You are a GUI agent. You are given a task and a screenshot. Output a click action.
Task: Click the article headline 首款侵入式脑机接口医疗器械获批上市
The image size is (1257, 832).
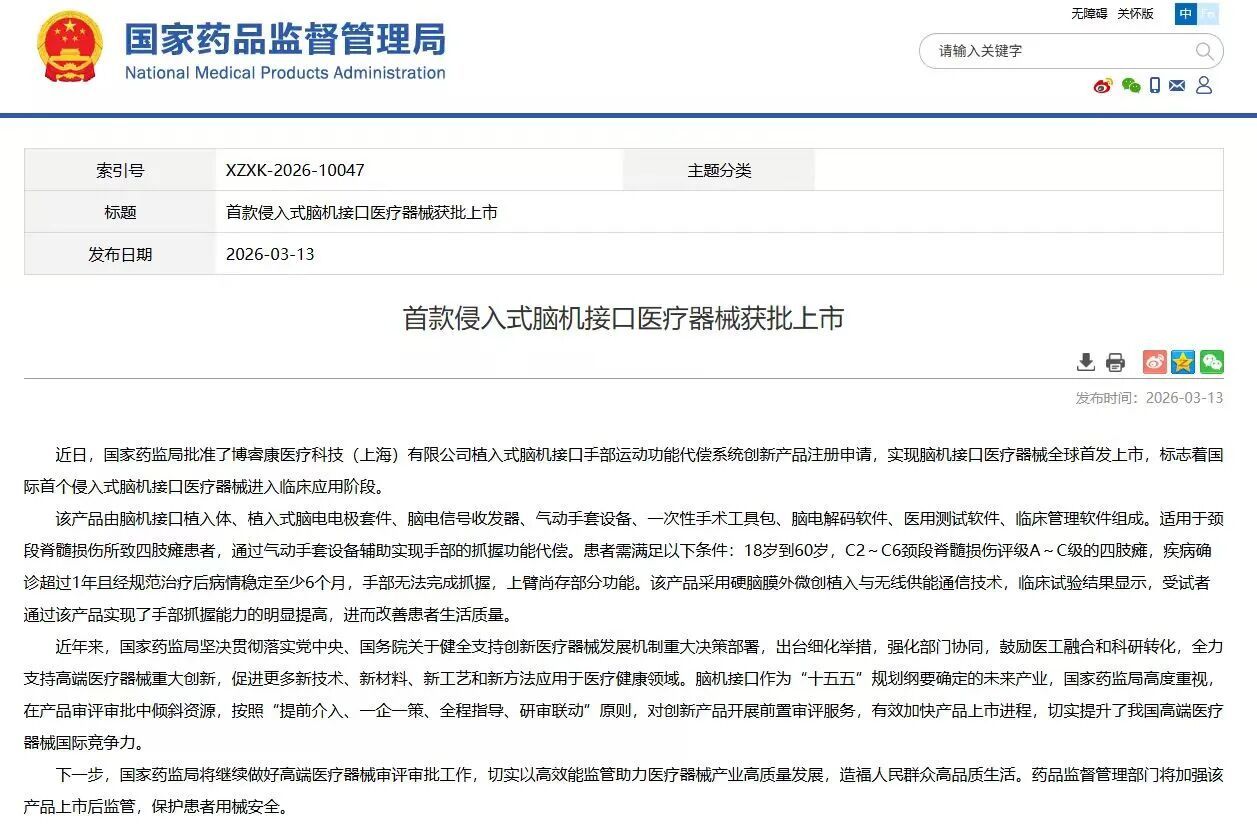pyautogui.click(x=628, y=319)
